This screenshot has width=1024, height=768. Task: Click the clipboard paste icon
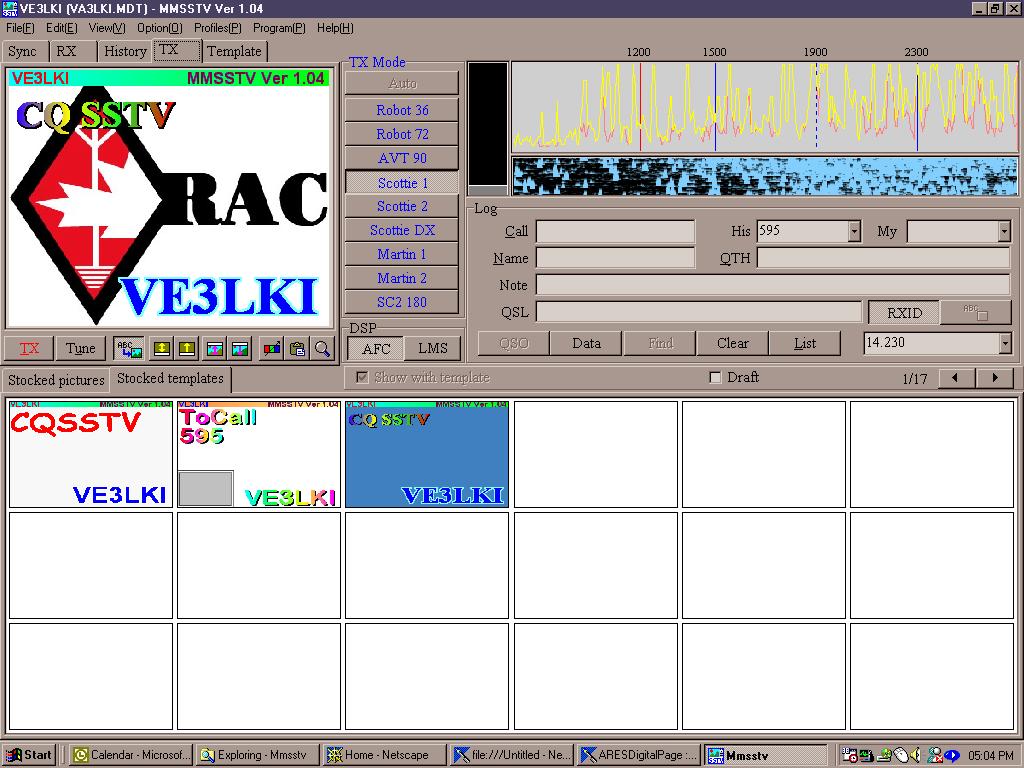click(x=297, y=349)
